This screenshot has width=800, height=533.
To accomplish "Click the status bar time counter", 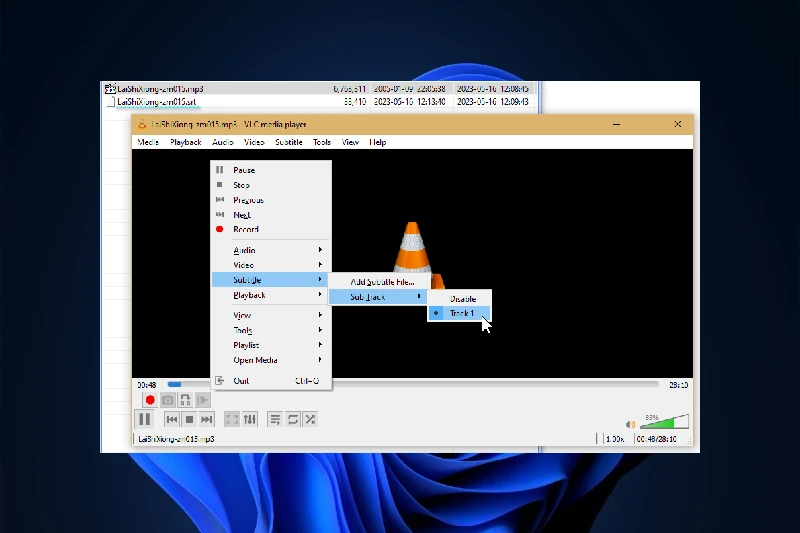I will point(657,439).
